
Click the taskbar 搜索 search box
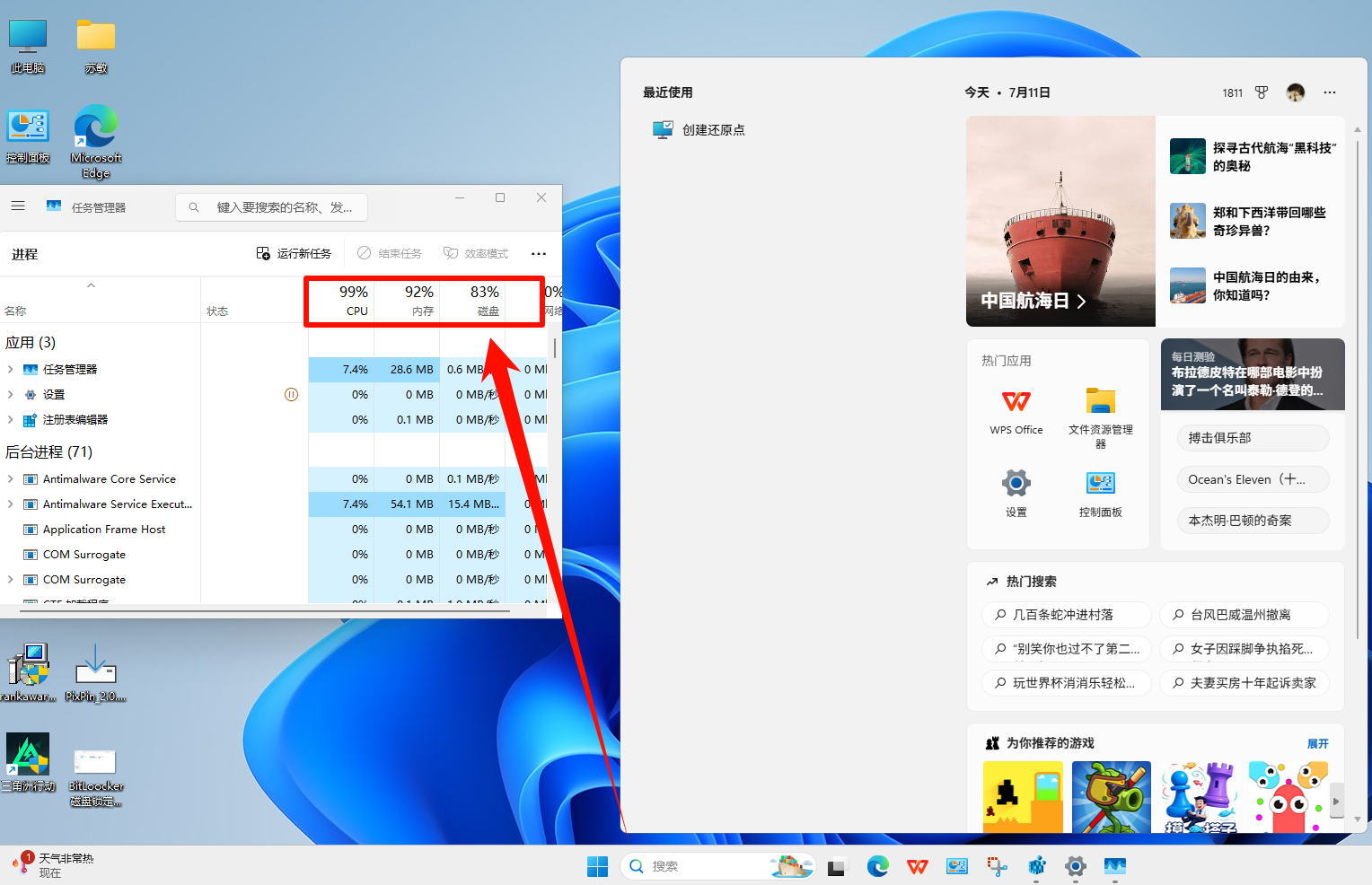click(717, 866)
